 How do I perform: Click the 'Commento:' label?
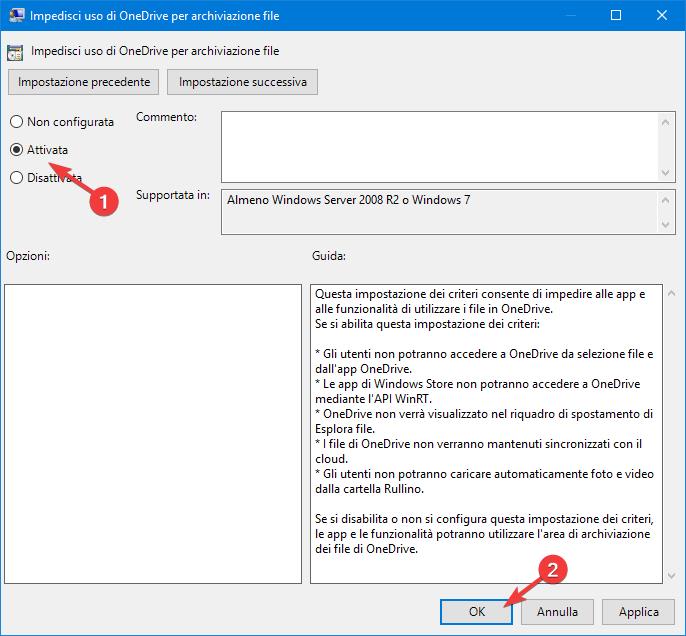[x=166, y=117]
